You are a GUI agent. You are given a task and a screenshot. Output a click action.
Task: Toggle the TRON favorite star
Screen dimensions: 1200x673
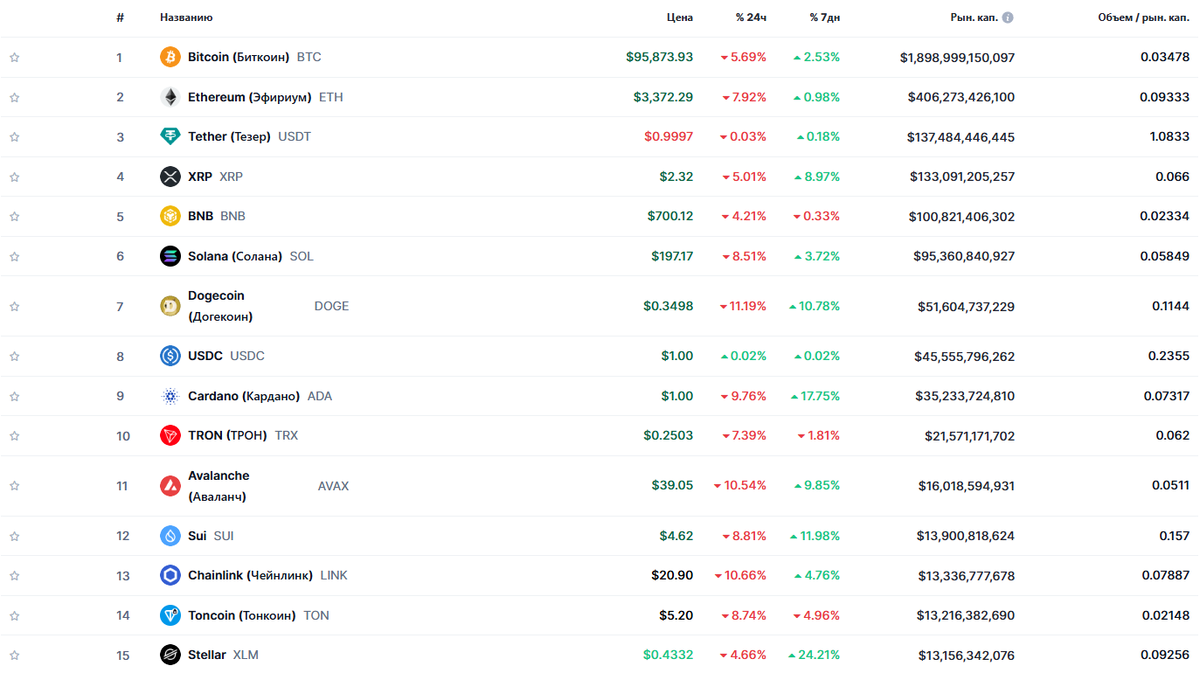coord(15,436)
